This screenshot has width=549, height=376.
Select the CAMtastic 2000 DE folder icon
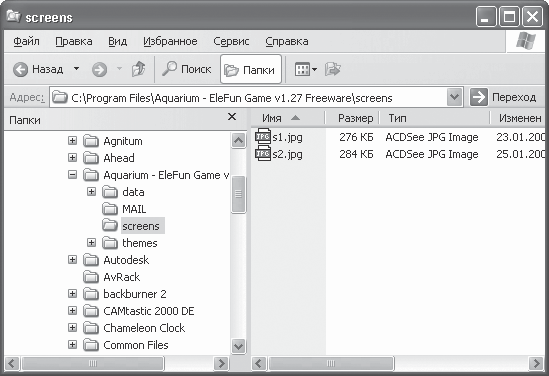[91, 311]
